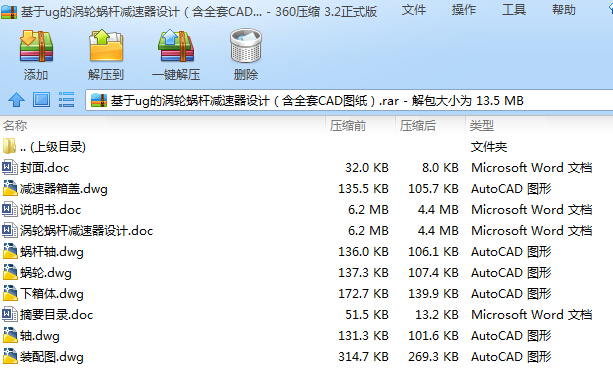The image size is (613, 387).
Task: Click the 51.5 KB size of 摘要目录.doc
Action: point(367,315)
